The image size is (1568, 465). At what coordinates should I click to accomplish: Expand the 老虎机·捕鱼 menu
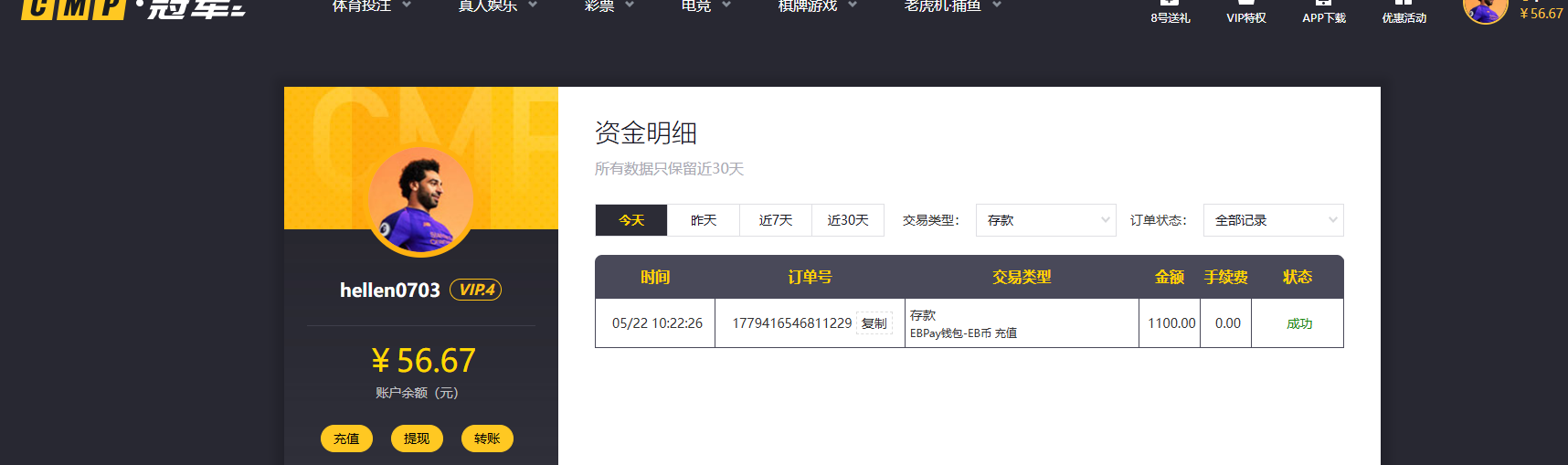[952, 5]
